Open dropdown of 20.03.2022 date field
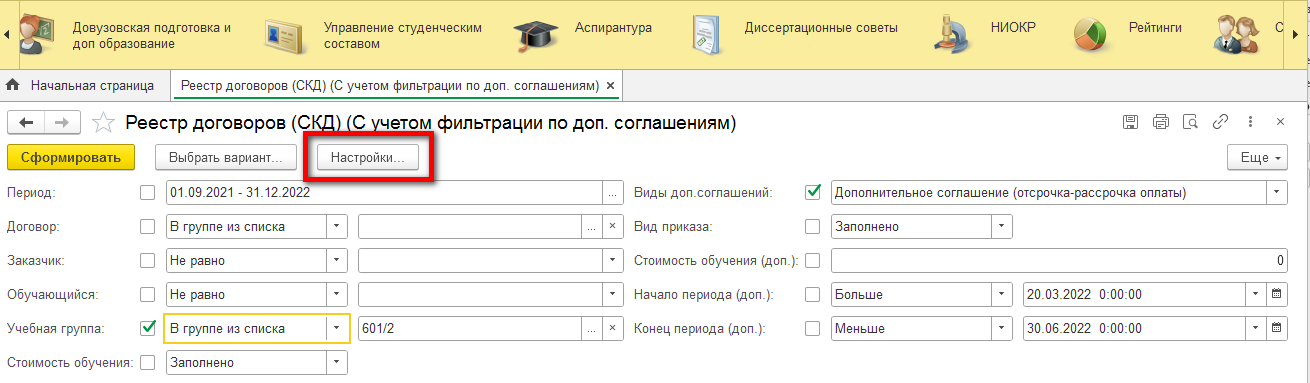 [1256, 294]
